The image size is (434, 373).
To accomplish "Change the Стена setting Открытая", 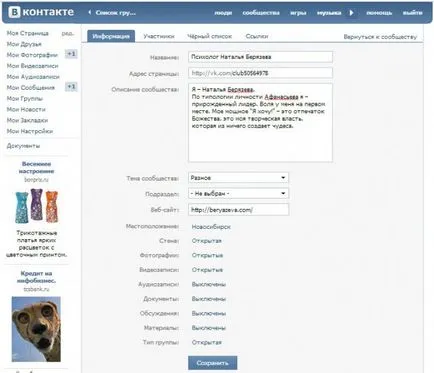I will (206, 241).
